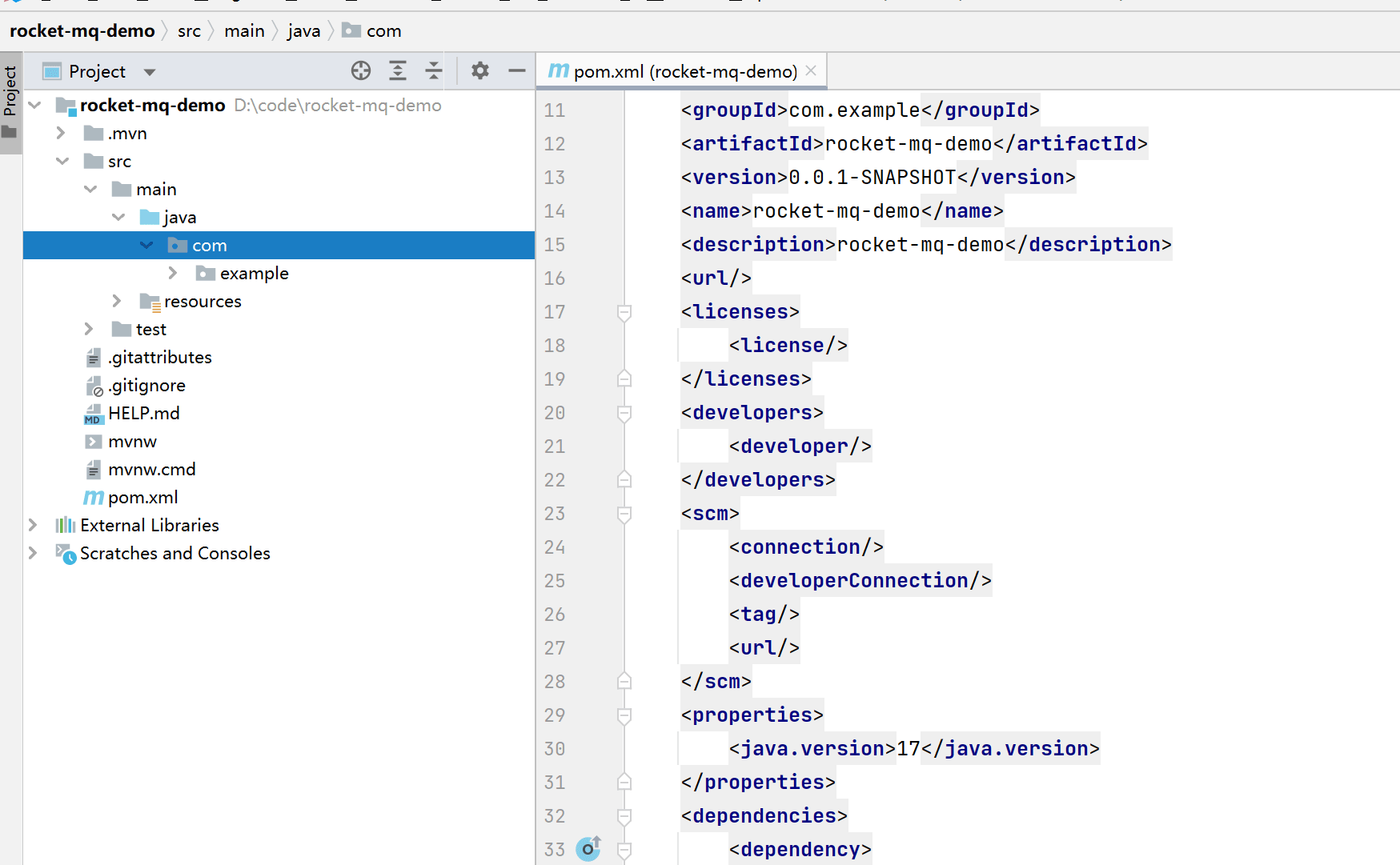Select the .mvn folder icon

click(94, 133)
